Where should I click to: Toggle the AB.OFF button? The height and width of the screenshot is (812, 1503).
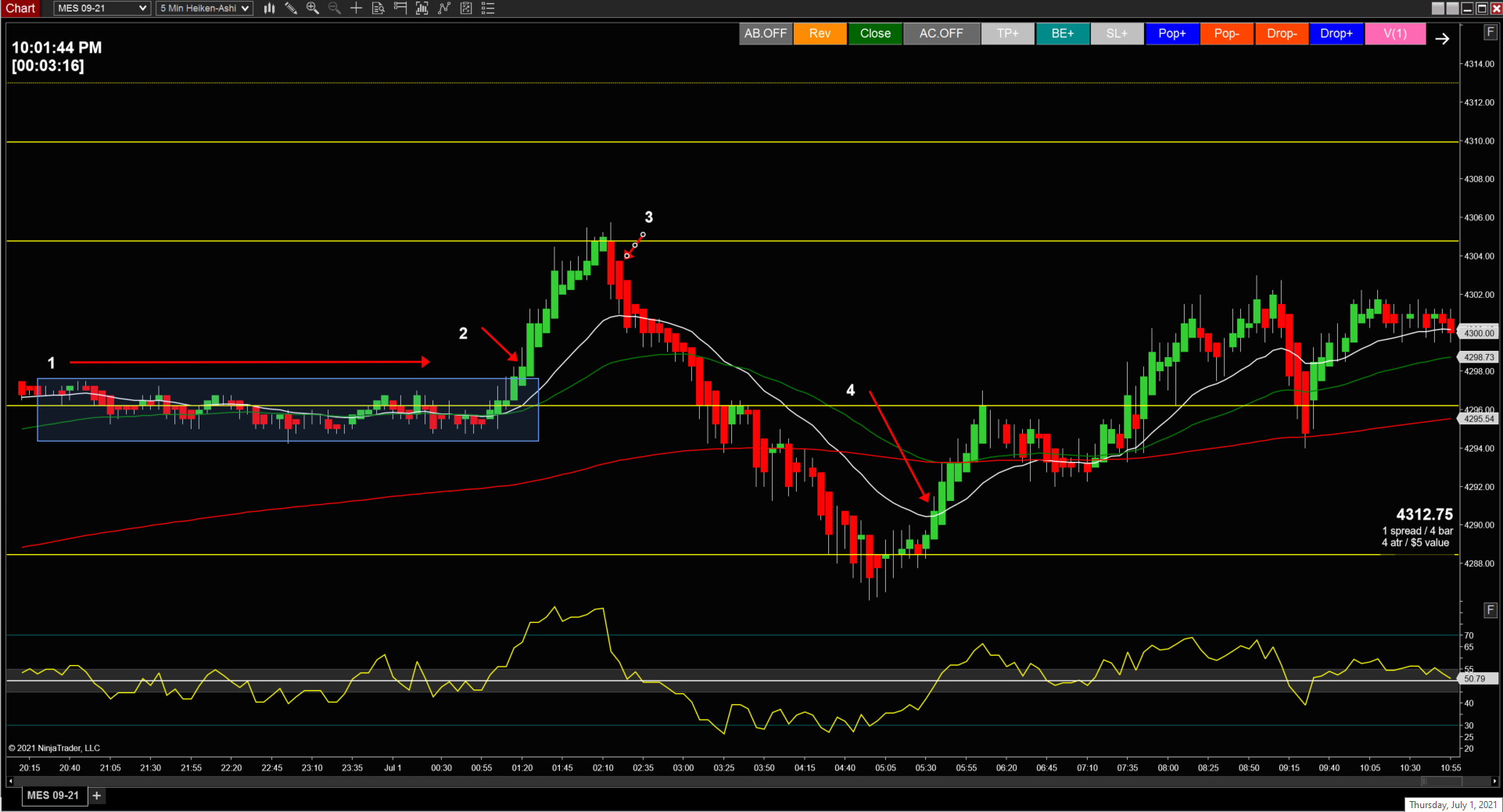tap(766, 34)
